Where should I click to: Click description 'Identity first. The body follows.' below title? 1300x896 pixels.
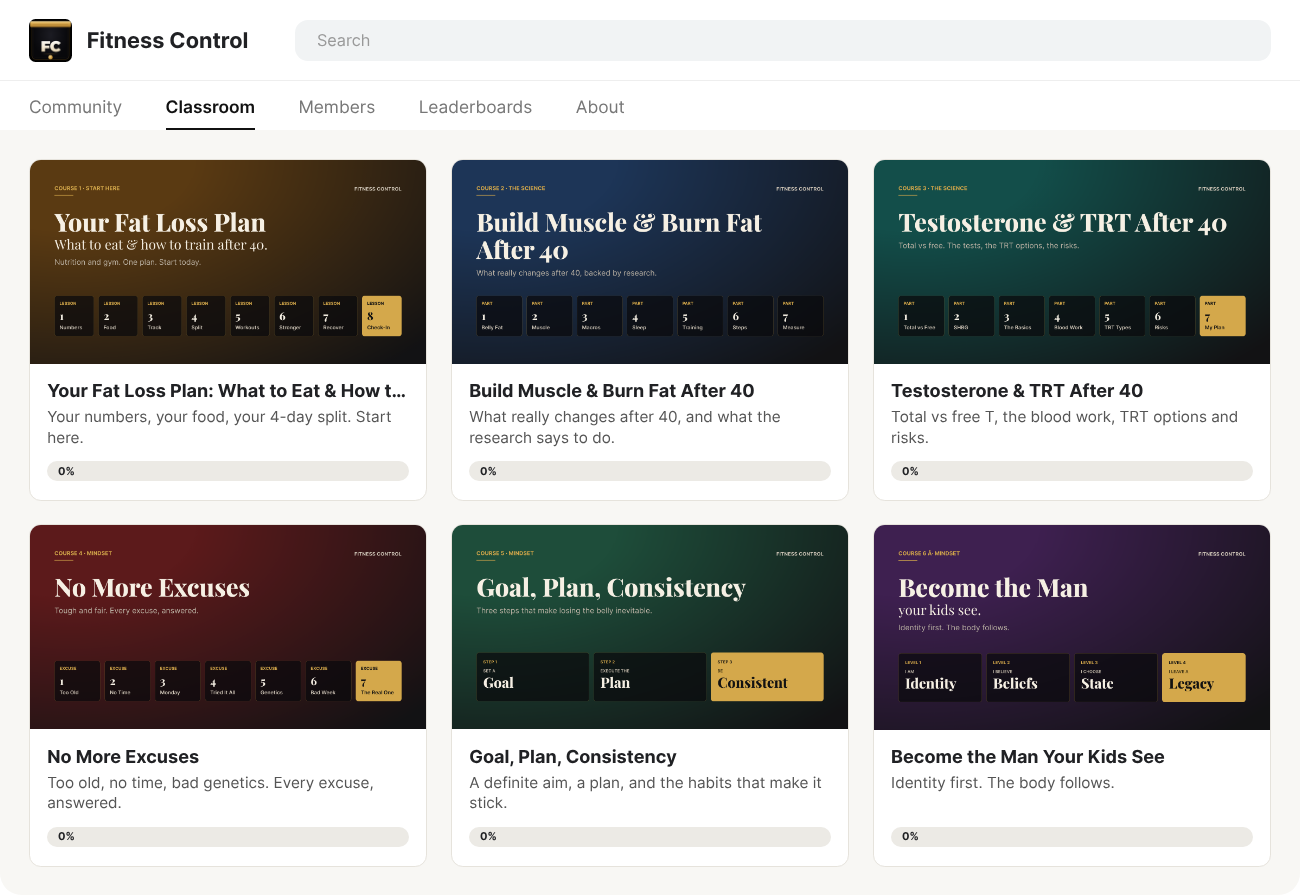click(1003, 783)
